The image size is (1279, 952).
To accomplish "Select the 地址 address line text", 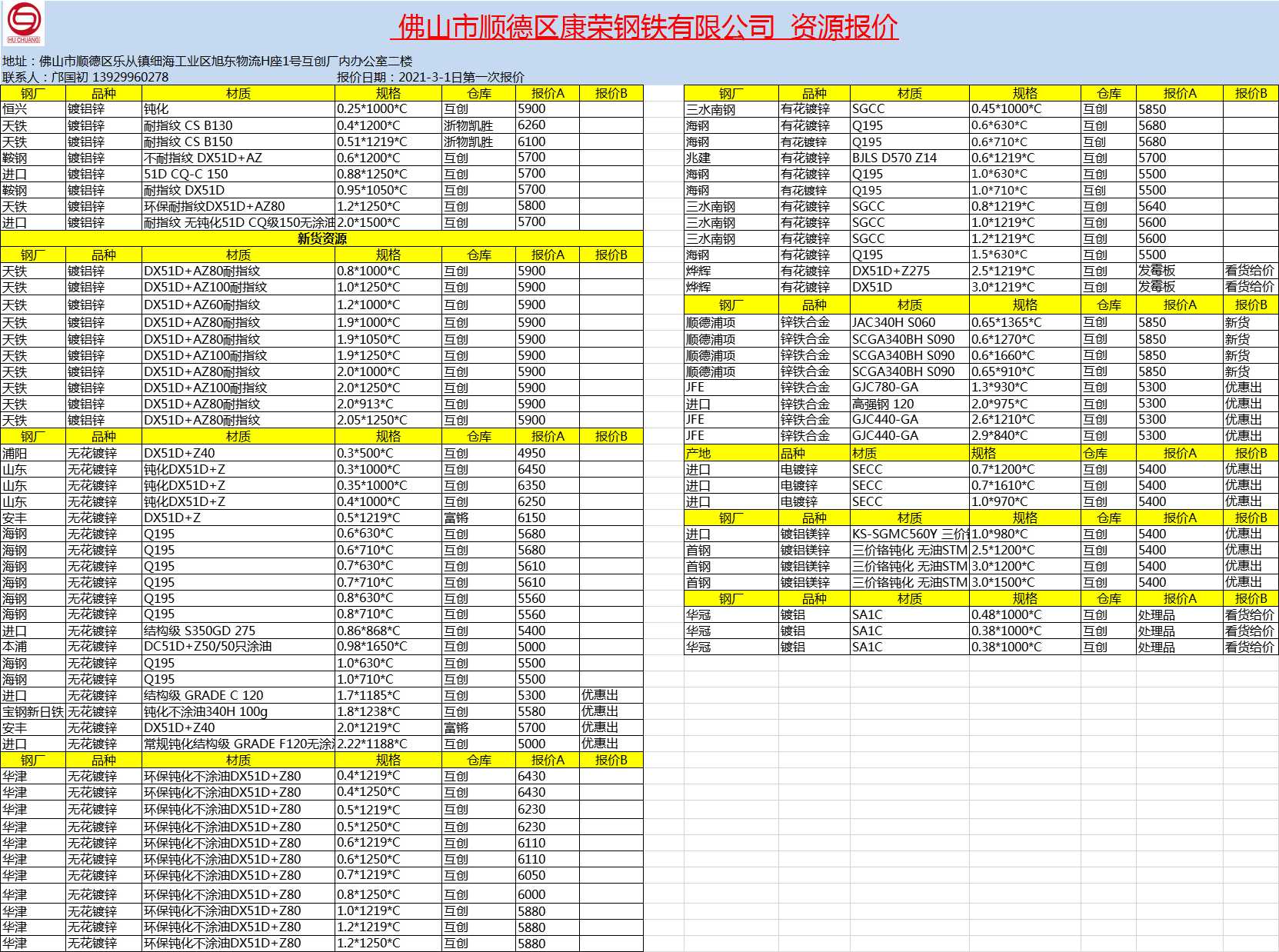I will [x=207, y=61].
